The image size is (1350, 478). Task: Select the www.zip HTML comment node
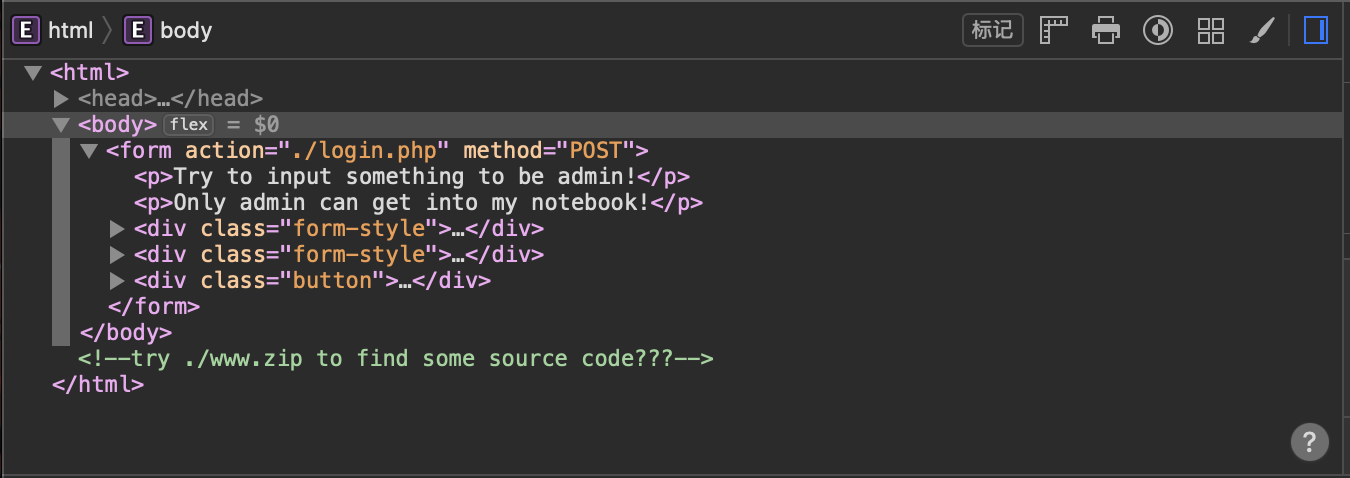395,359
